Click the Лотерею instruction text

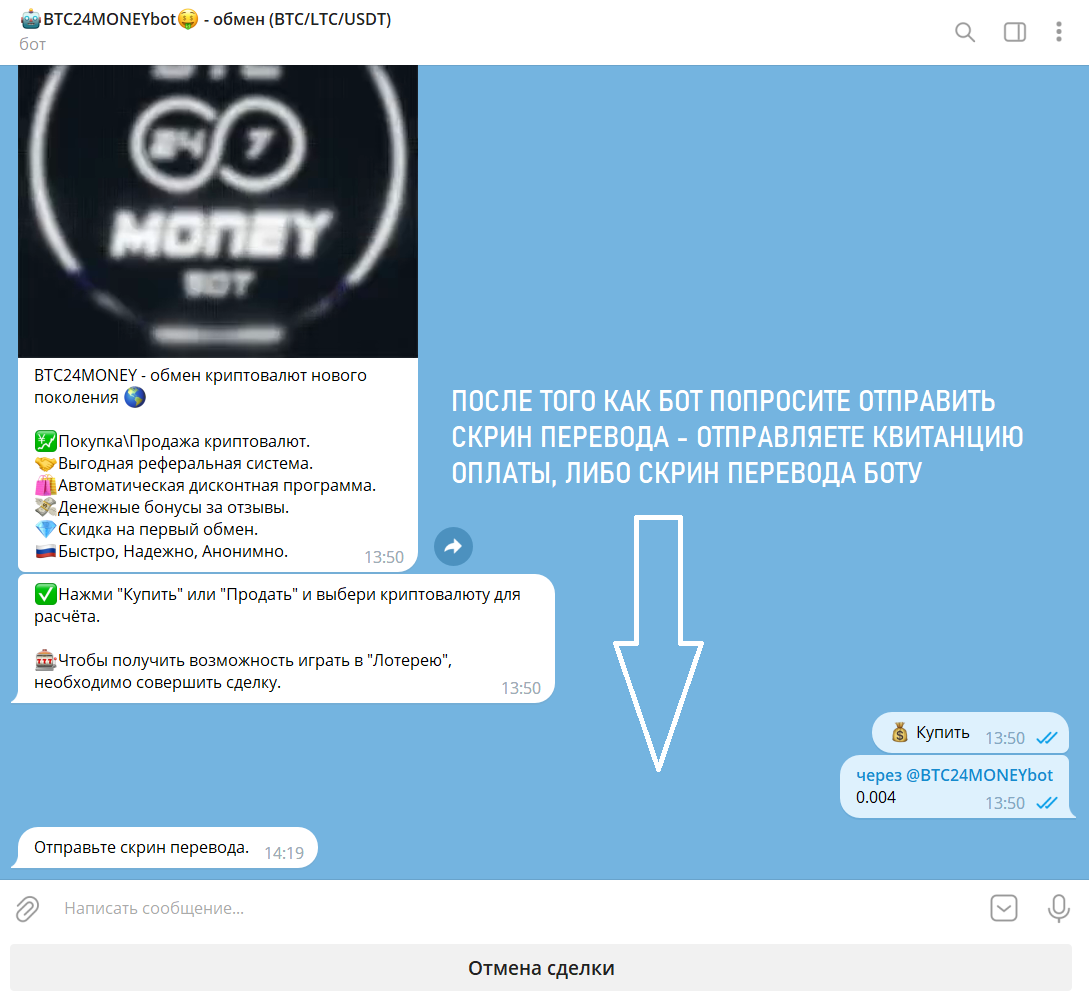click(x=243, y=671)
